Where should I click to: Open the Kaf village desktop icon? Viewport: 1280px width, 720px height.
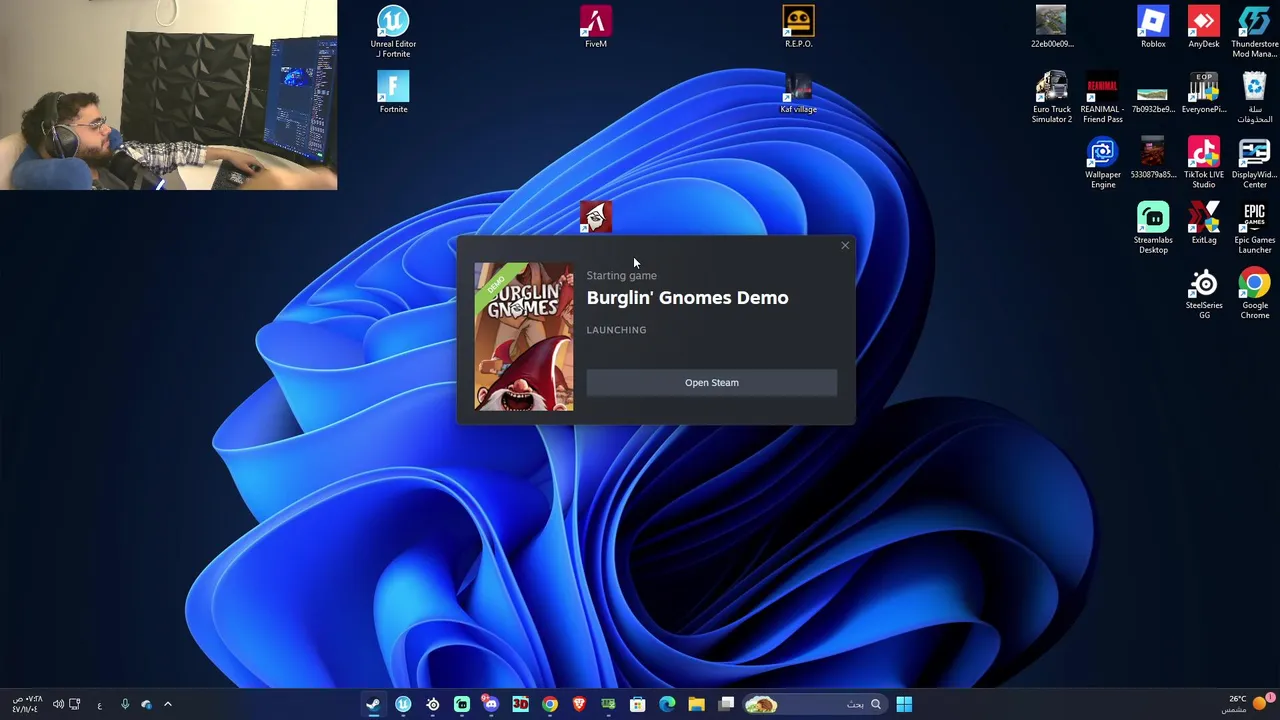pyautogui.click(x=798, y=92)
